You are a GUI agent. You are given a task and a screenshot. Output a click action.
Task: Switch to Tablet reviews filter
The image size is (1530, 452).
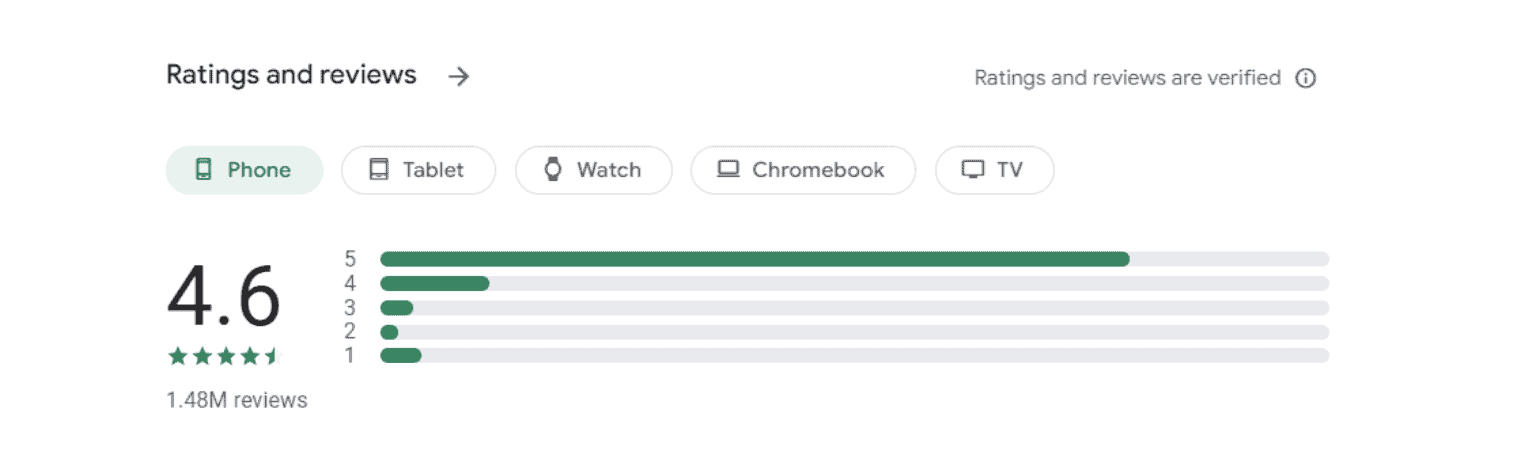pyautogui.click(x=418, y=170)
